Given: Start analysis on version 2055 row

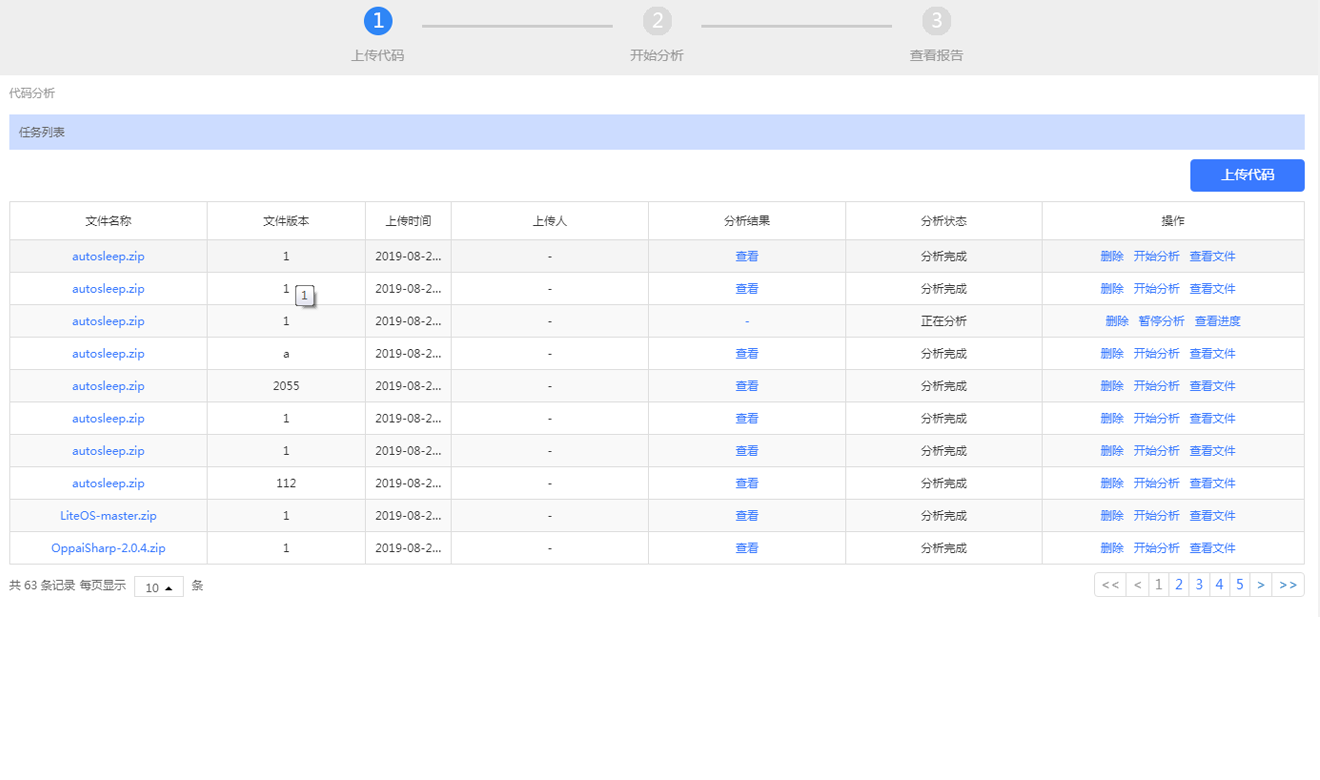Looking at the screenshot, I should pos(1156,386).
